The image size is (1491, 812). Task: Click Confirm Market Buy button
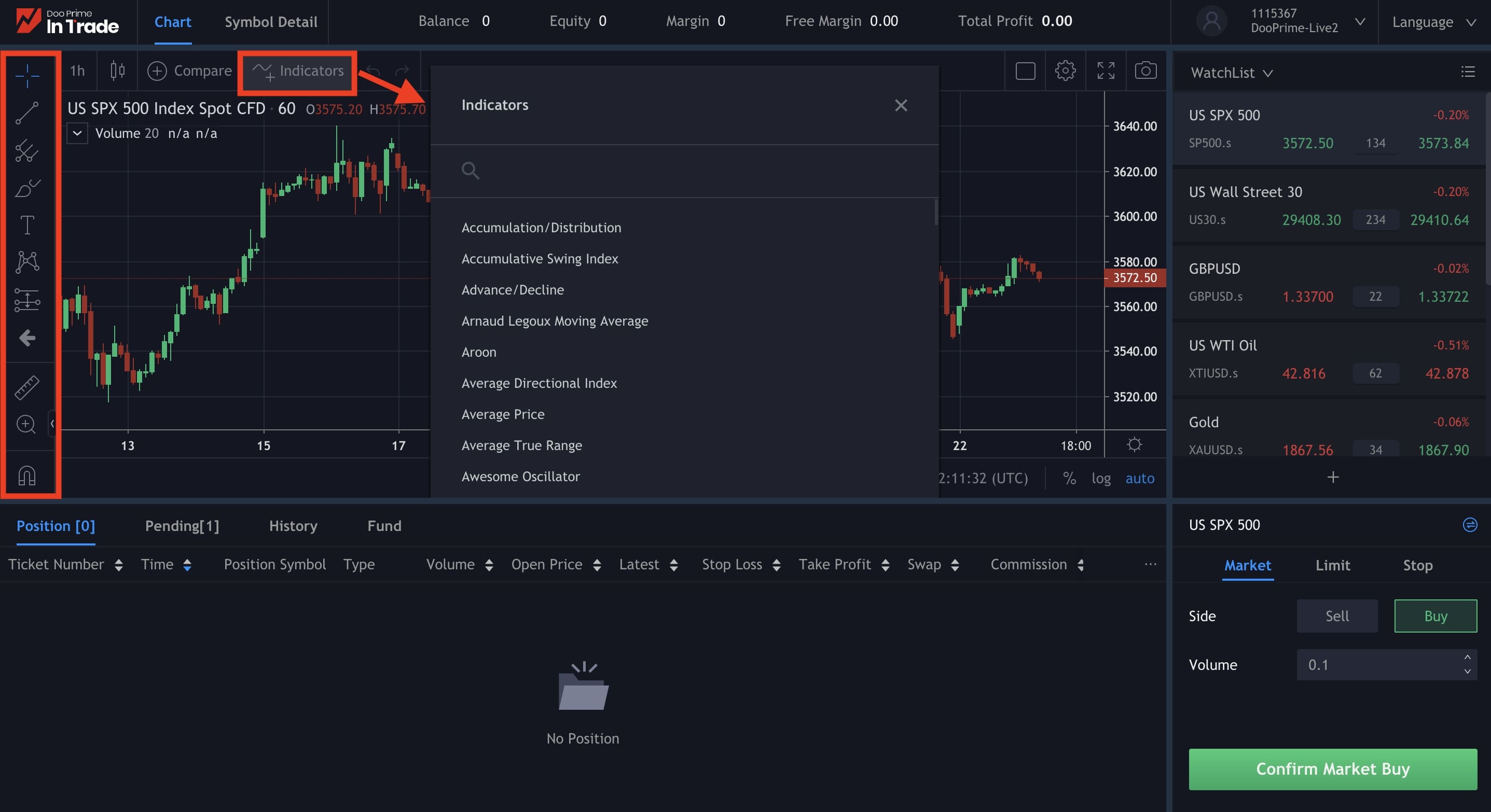pyautogui.click(x=1332, y=769)
